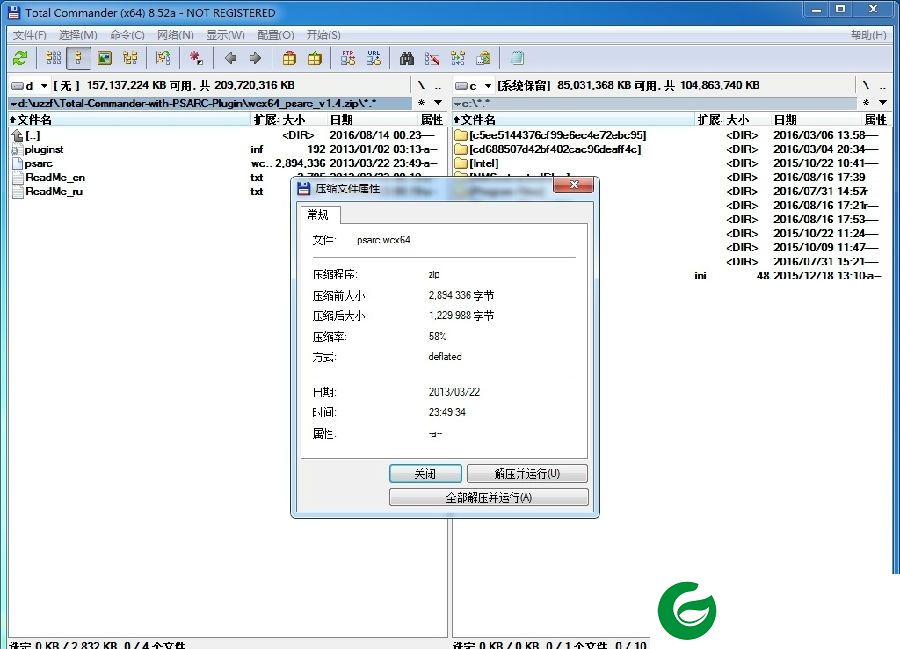Click left panel favorites asterisk button
The image size is (900, 649).
pos(422,103)
